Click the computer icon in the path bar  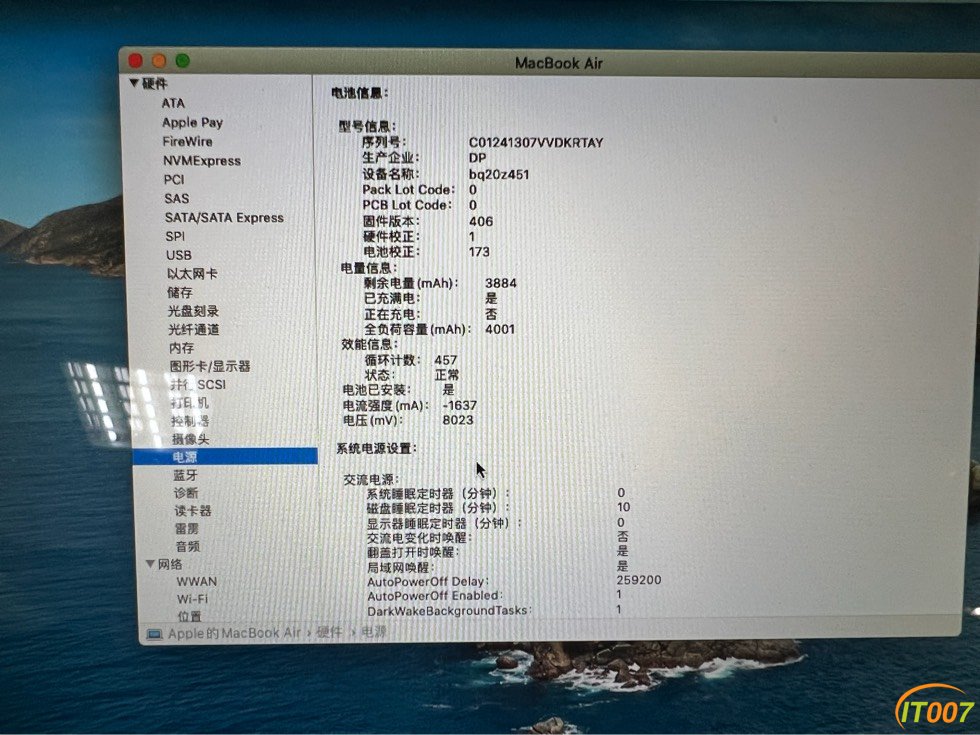pos(154,634)
